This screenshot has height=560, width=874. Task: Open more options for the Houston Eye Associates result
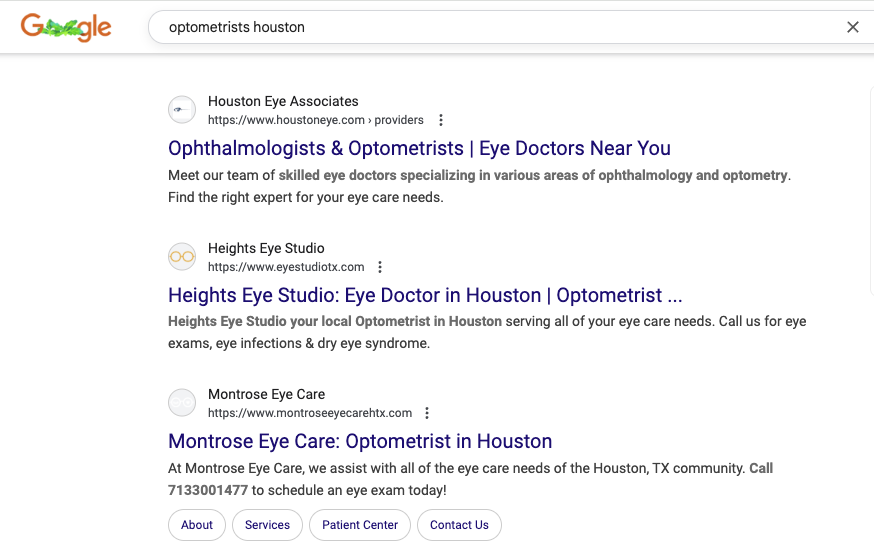click(441, 120)
